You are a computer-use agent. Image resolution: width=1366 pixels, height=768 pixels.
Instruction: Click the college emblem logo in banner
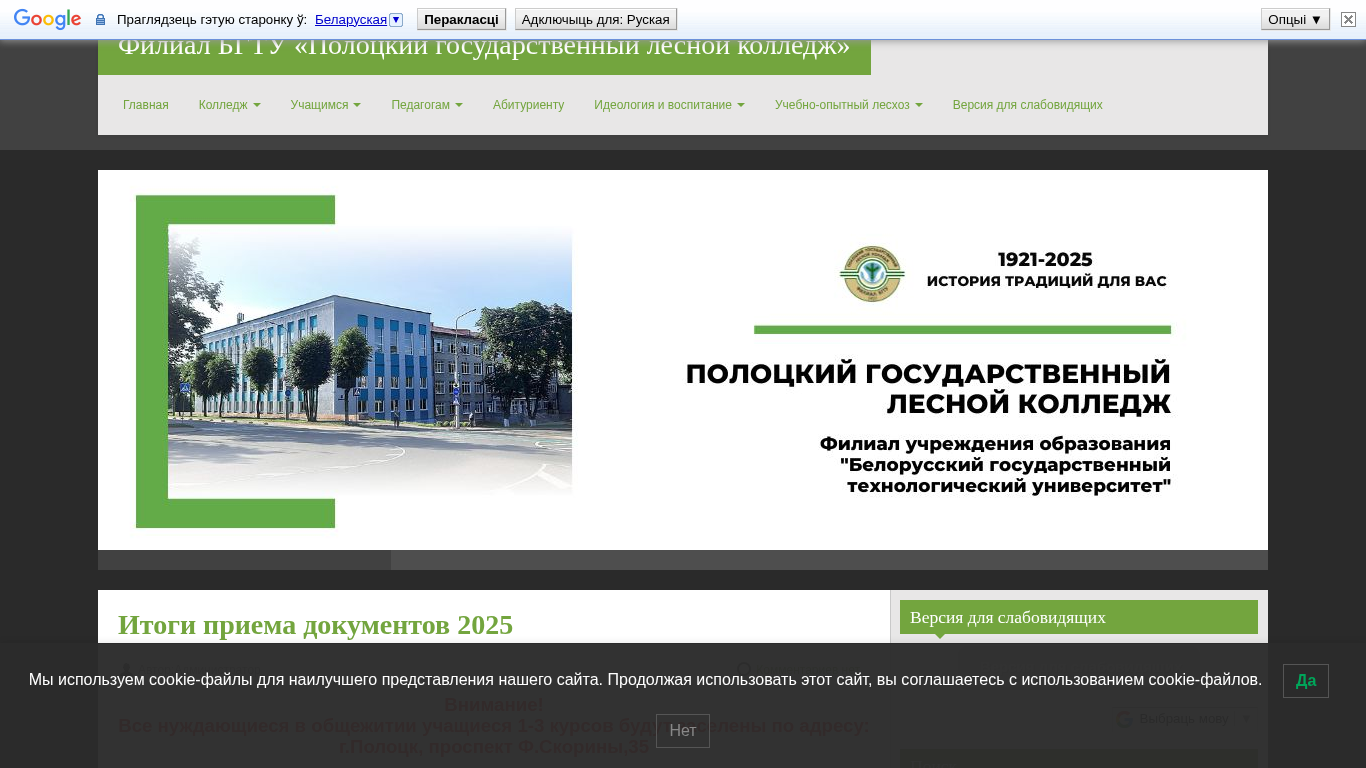click(872, 273)
